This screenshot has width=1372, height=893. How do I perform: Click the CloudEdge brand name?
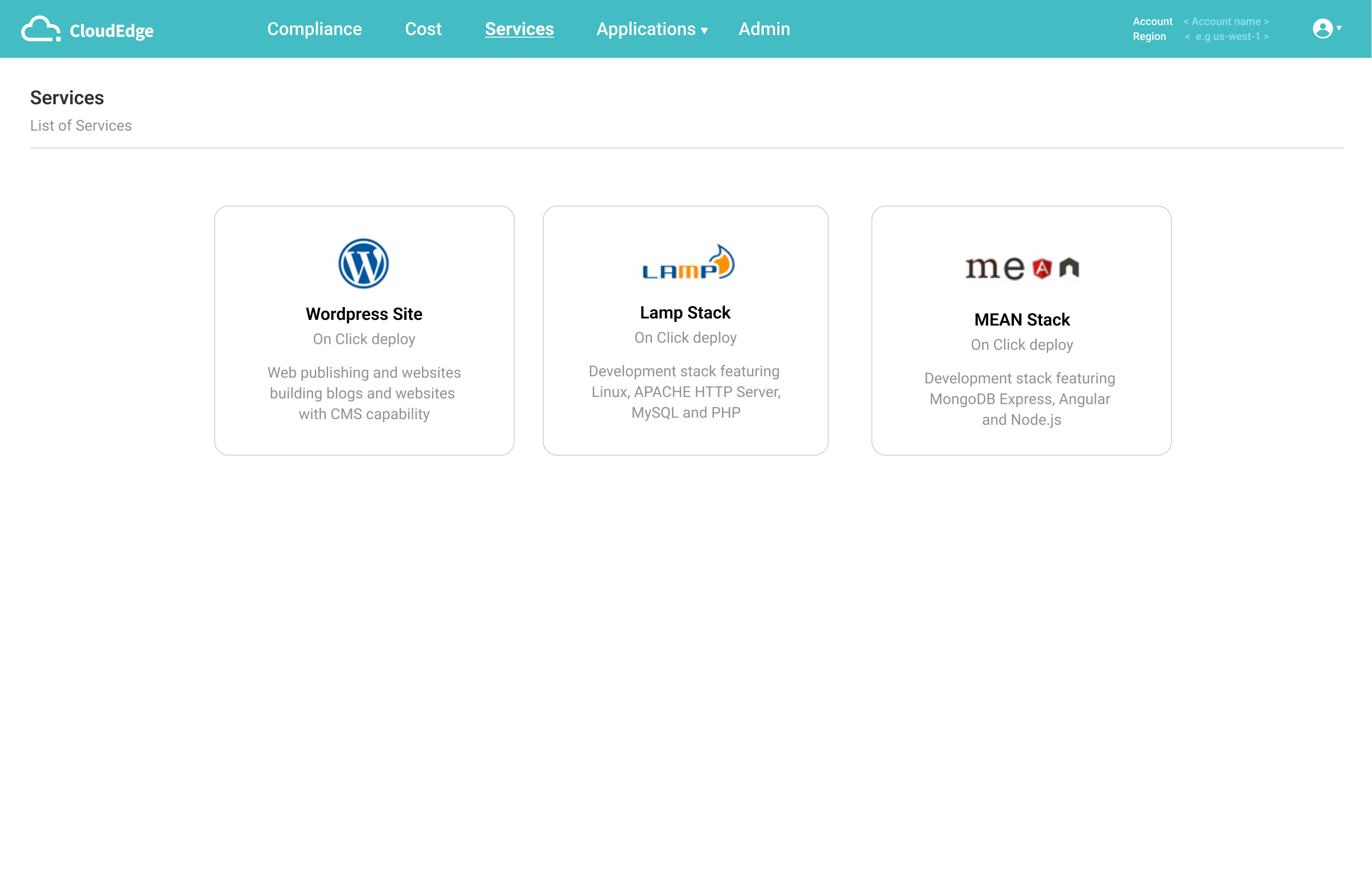pos(111,30)
